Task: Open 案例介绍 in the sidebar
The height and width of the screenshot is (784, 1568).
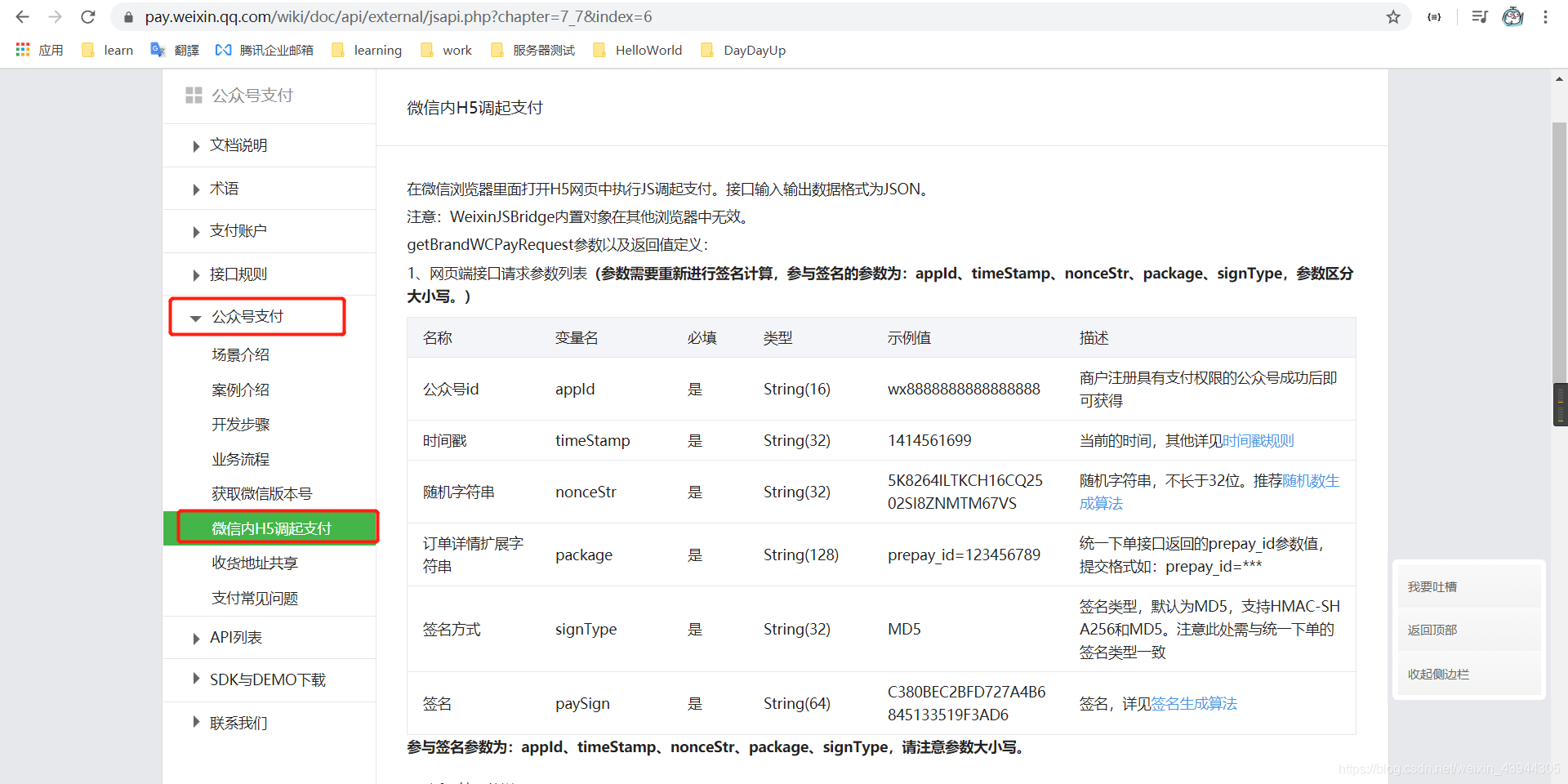Action: (x=240, y=390)
